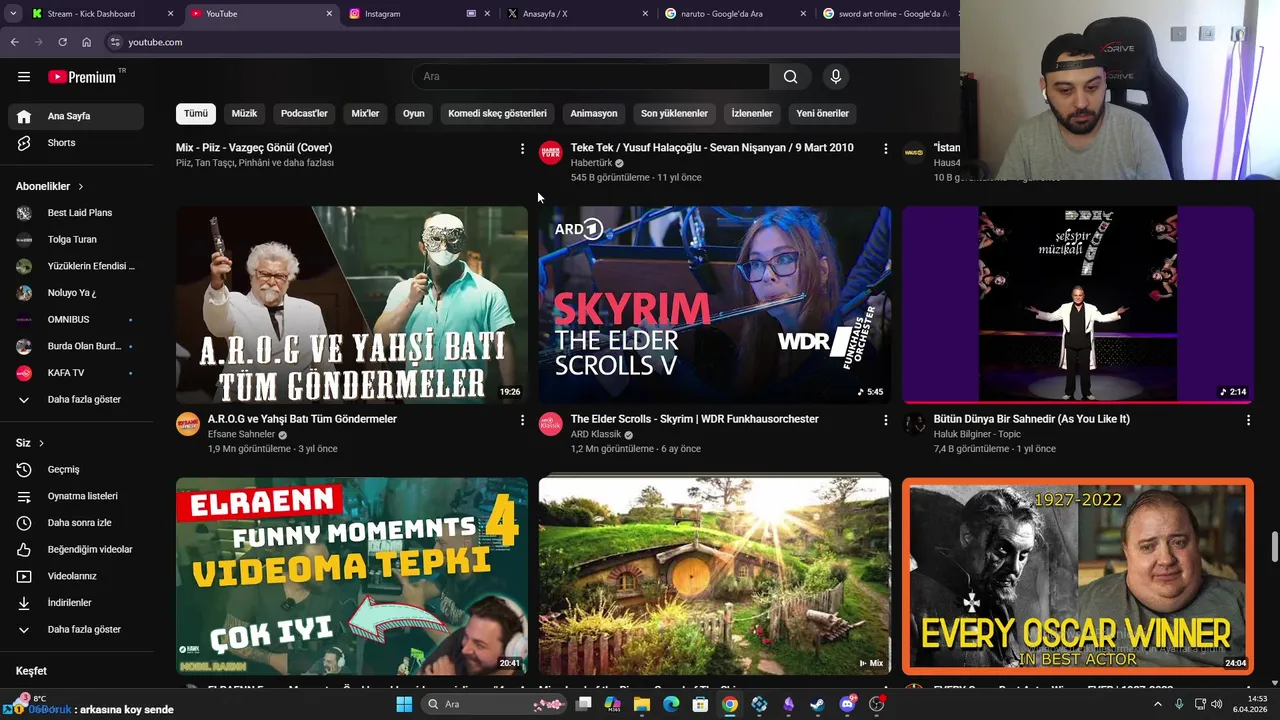1280x720 pixels.
Task: Select the Oyun filter chip
Action: [414, 114]
